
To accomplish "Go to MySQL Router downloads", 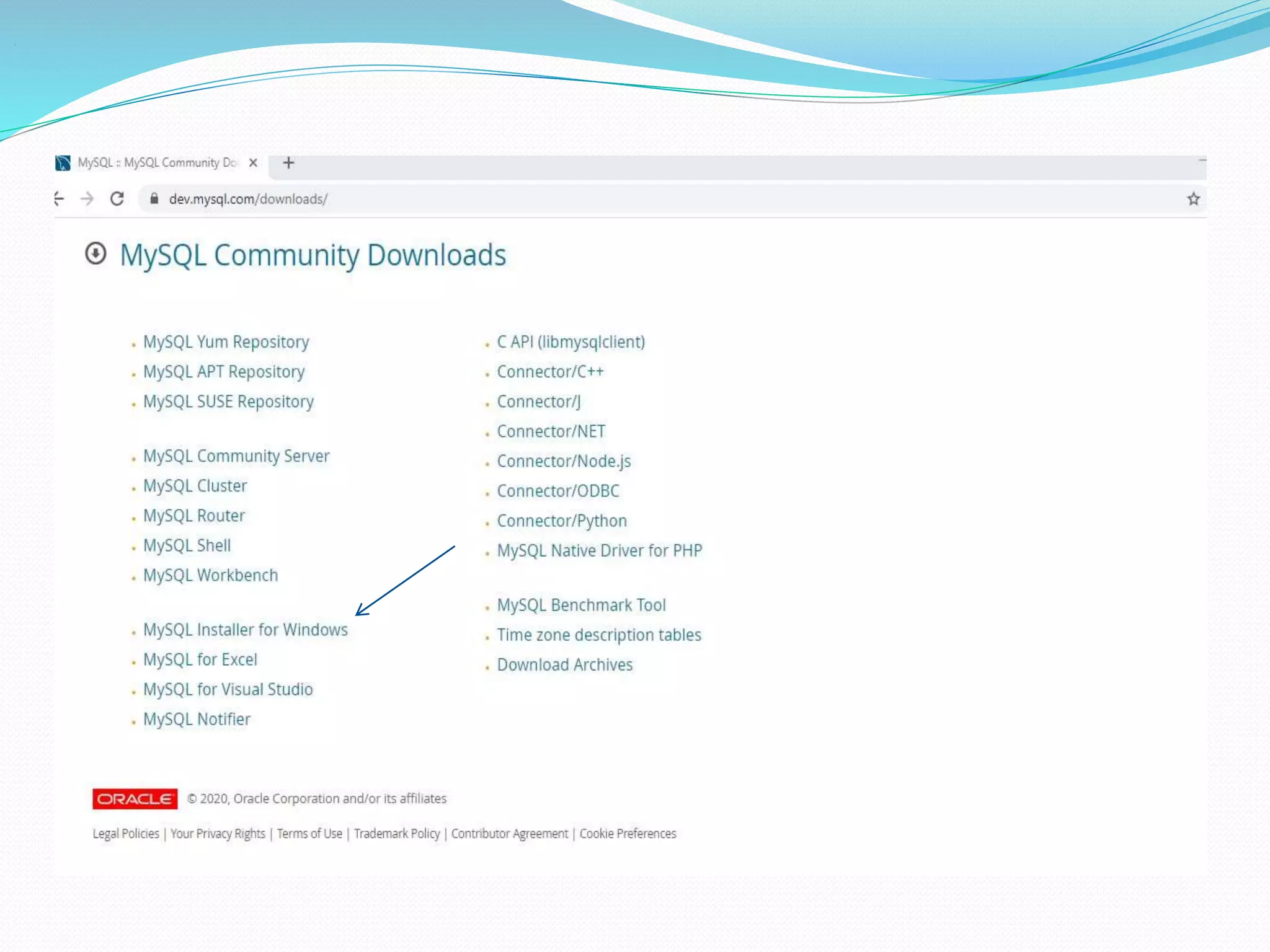I will 194,516.
